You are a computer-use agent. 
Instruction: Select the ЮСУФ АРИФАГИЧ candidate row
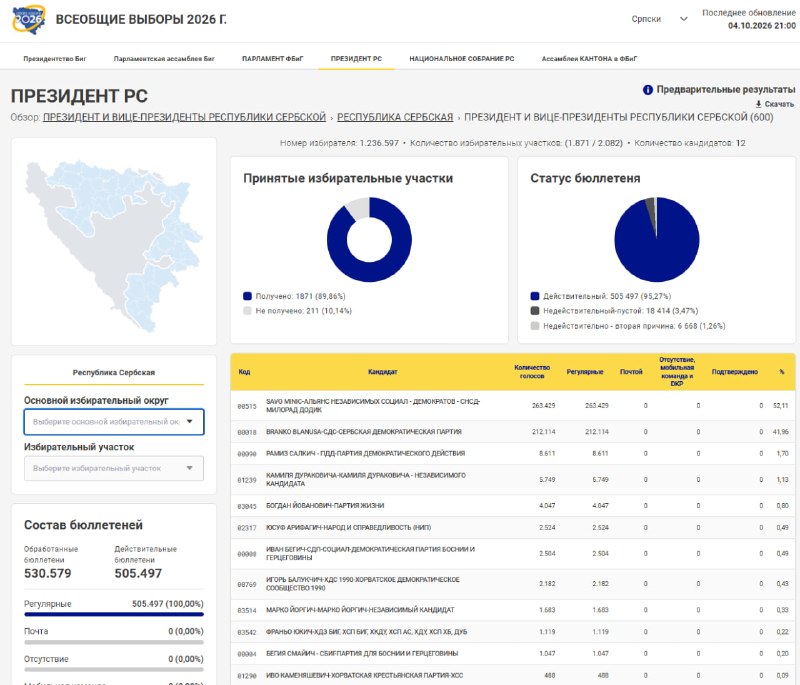(513, 527)
